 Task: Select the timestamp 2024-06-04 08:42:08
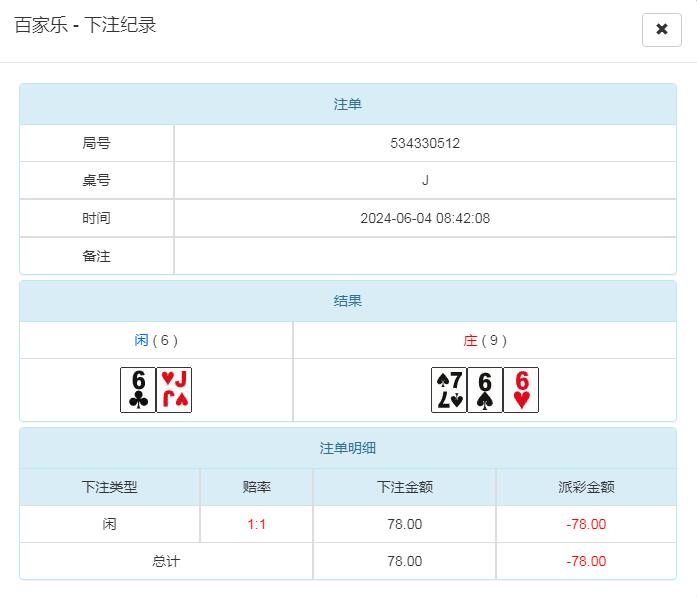tap(425, 218)
